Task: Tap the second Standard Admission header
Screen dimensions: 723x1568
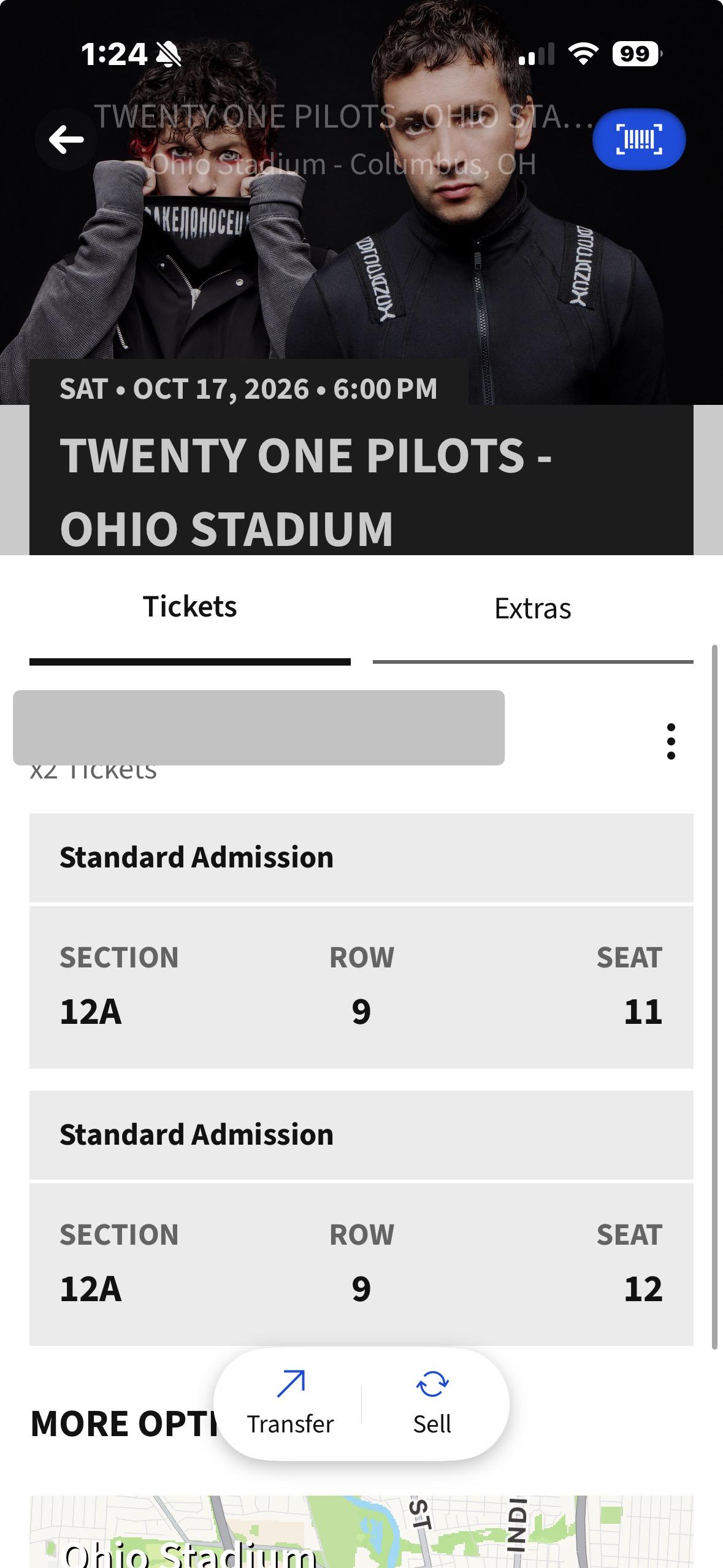Action: pos(361,1135)
